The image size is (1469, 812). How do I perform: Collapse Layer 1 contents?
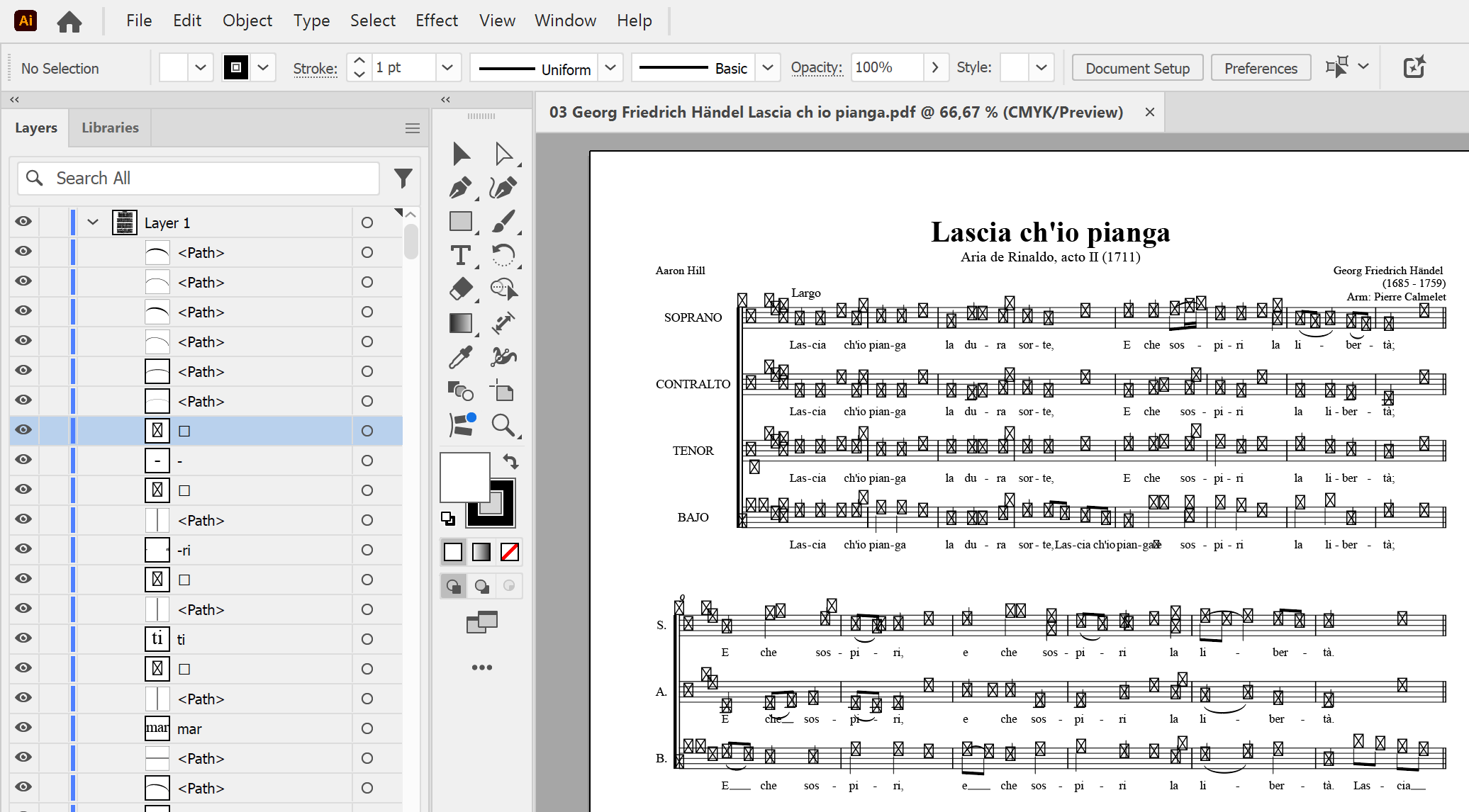tap(93, 222)
